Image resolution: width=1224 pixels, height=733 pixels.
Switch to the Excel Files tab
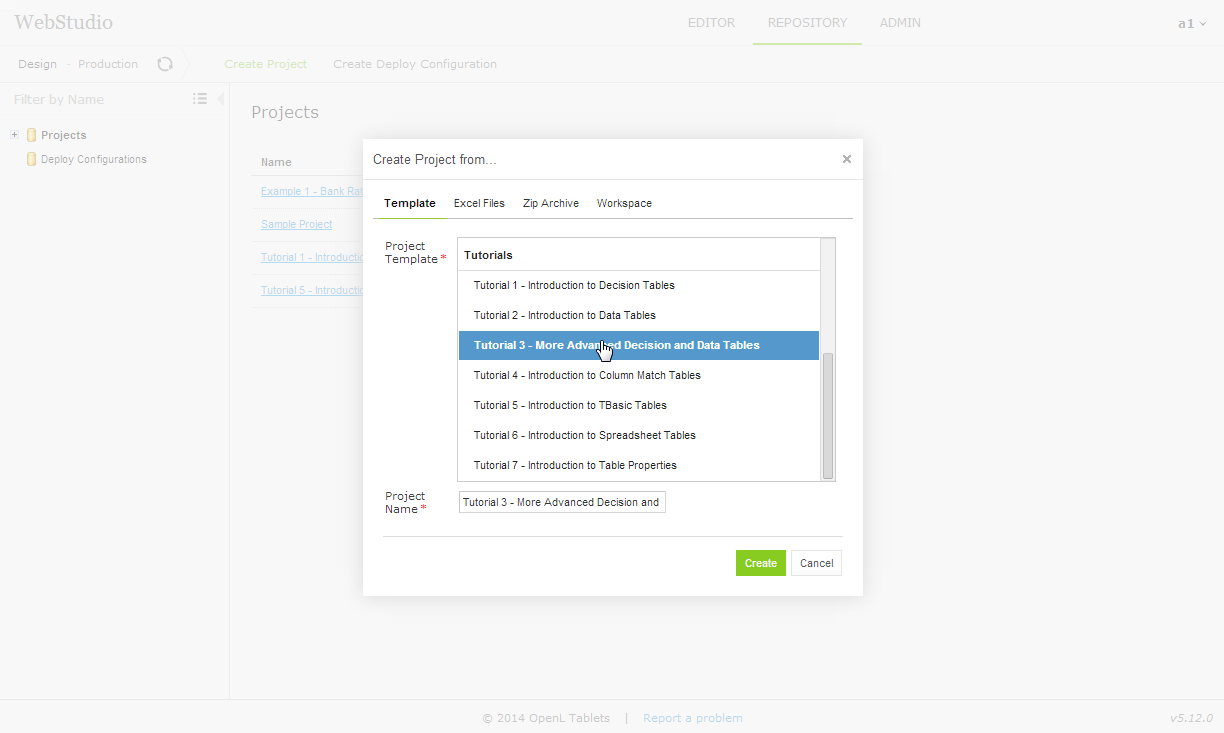479,202
